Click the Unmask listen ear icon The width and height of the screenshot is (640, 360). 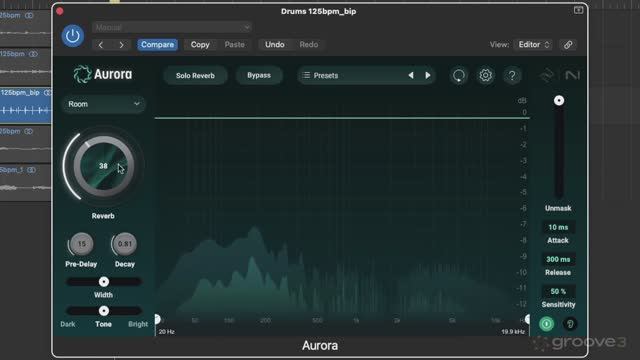click(x=570, y=324)
